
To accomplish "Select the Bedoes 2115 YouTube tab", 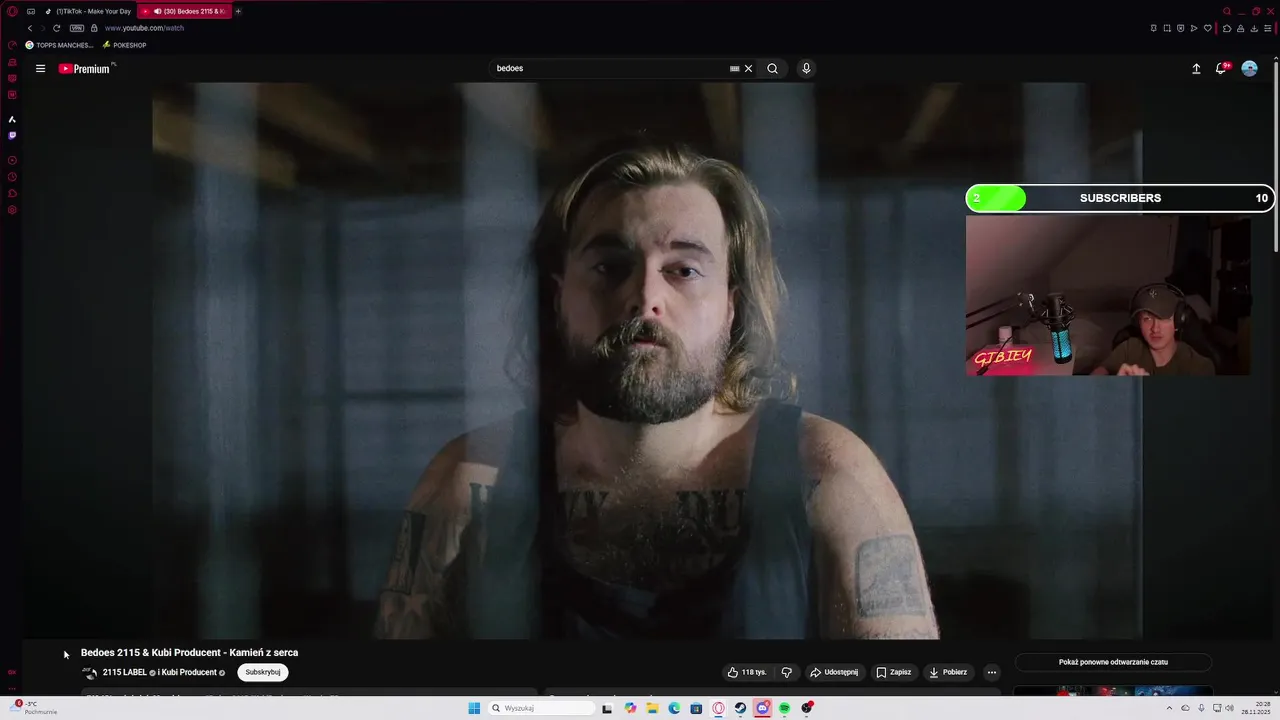I will [184, 11].
